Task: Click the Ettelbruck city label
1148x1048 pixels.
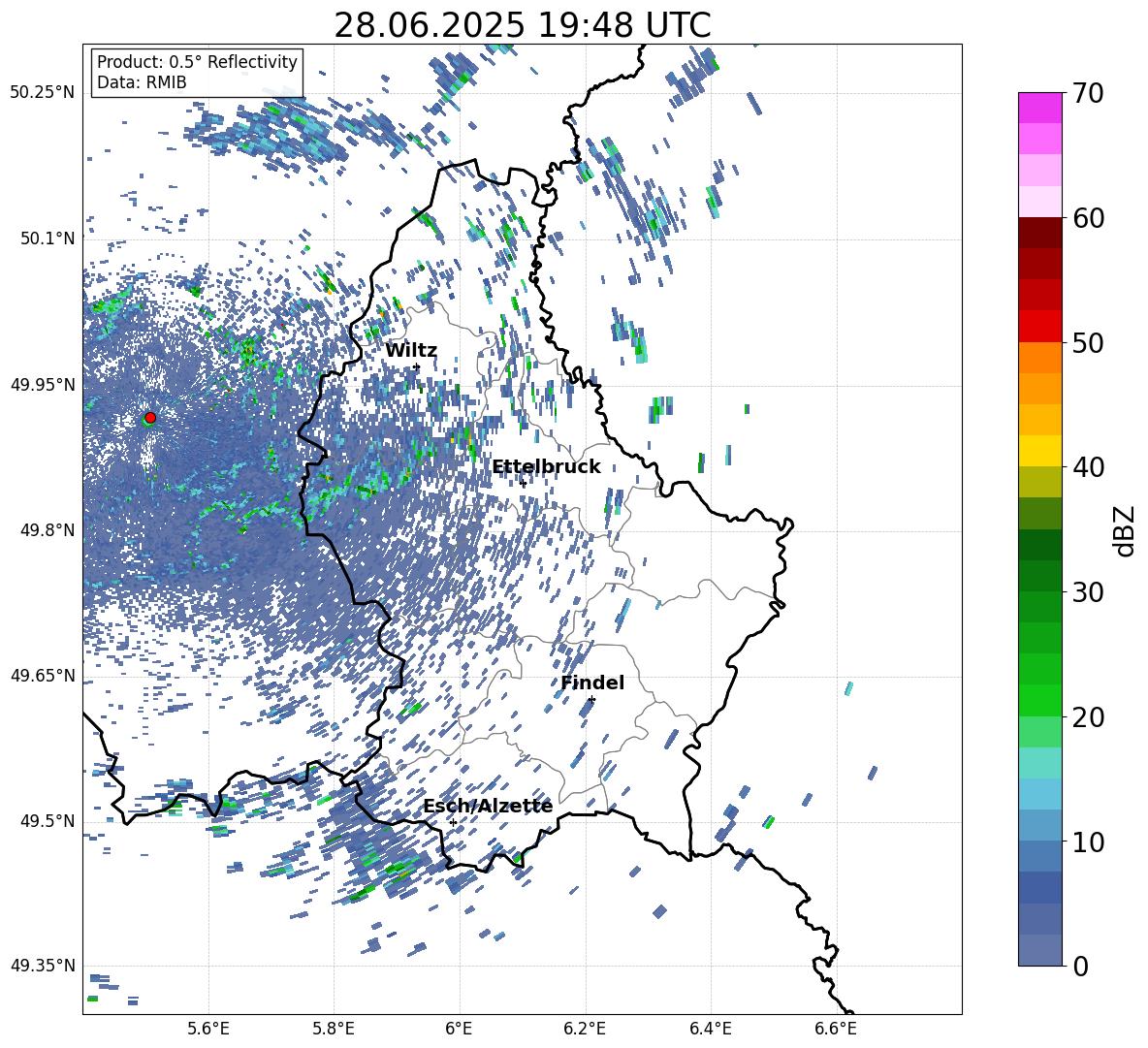Action: pyautogui.click(x=546, y=467)
